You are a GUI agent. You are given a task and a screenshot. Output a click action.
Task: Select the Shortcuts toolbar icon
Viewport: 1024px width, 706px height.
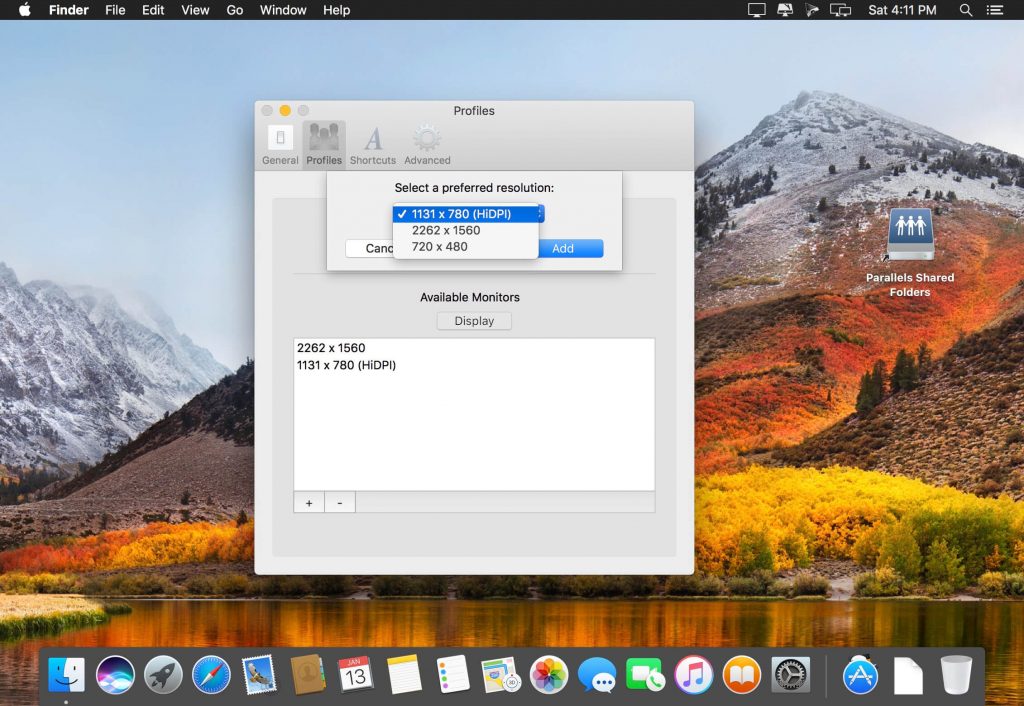click(x=373, y=144)
